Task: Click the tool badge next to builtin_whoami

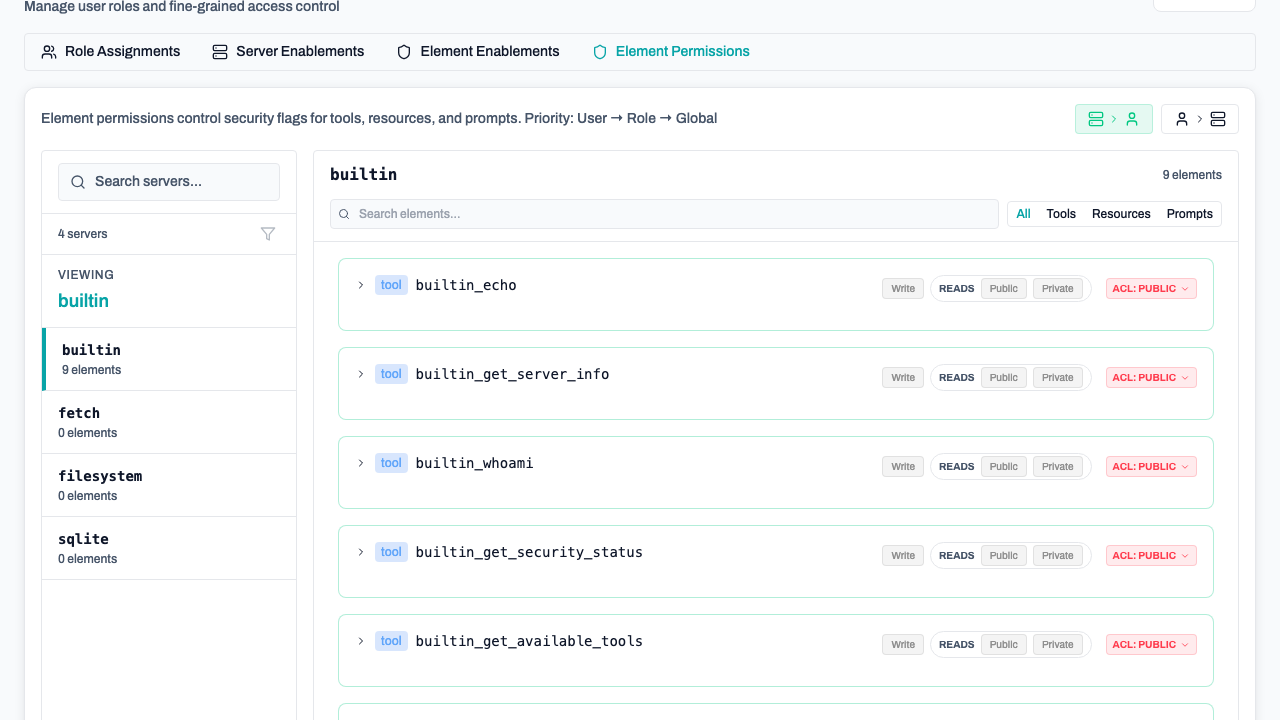Action: [391, 462]
